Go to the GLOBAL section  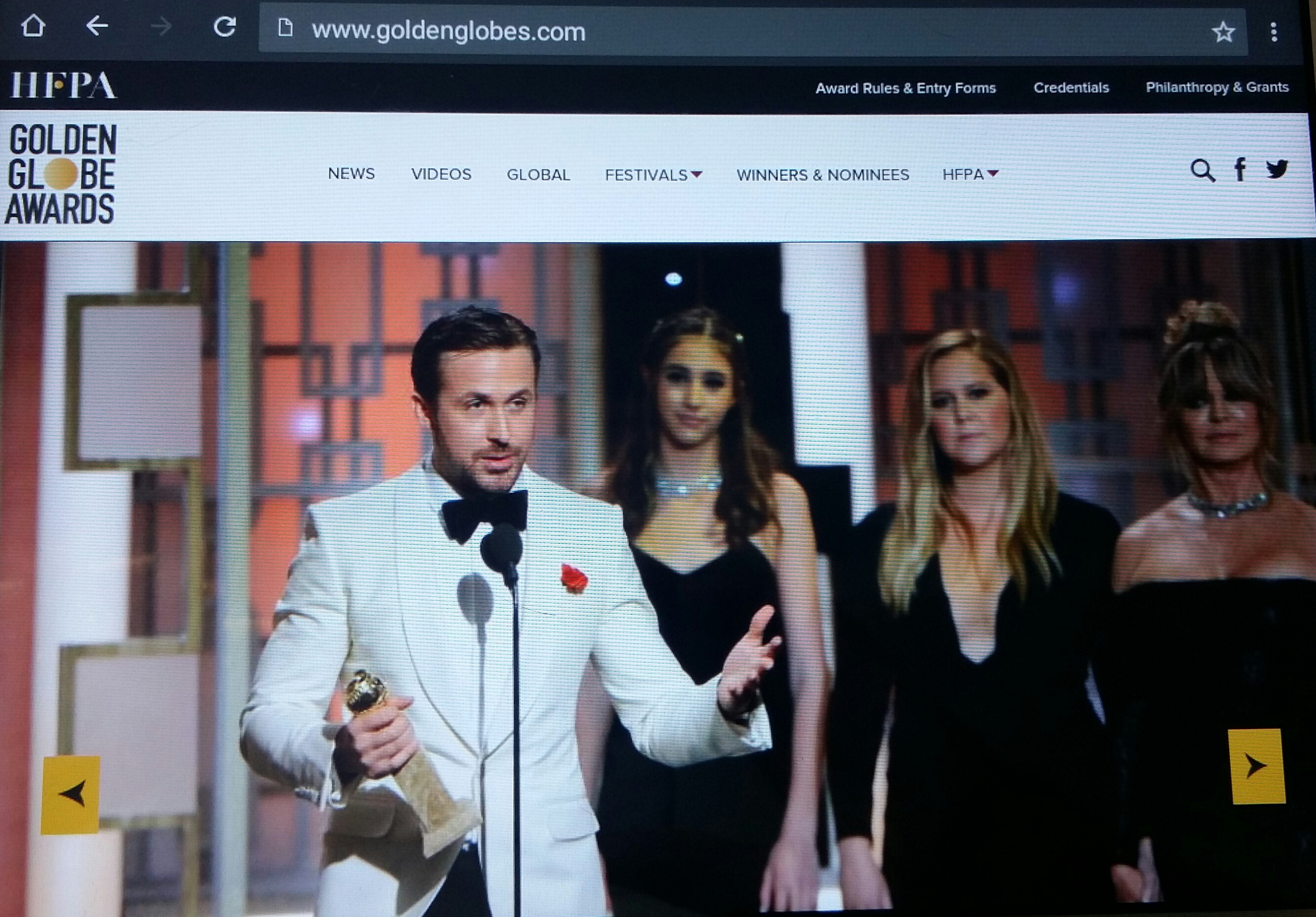coord(538,175)
